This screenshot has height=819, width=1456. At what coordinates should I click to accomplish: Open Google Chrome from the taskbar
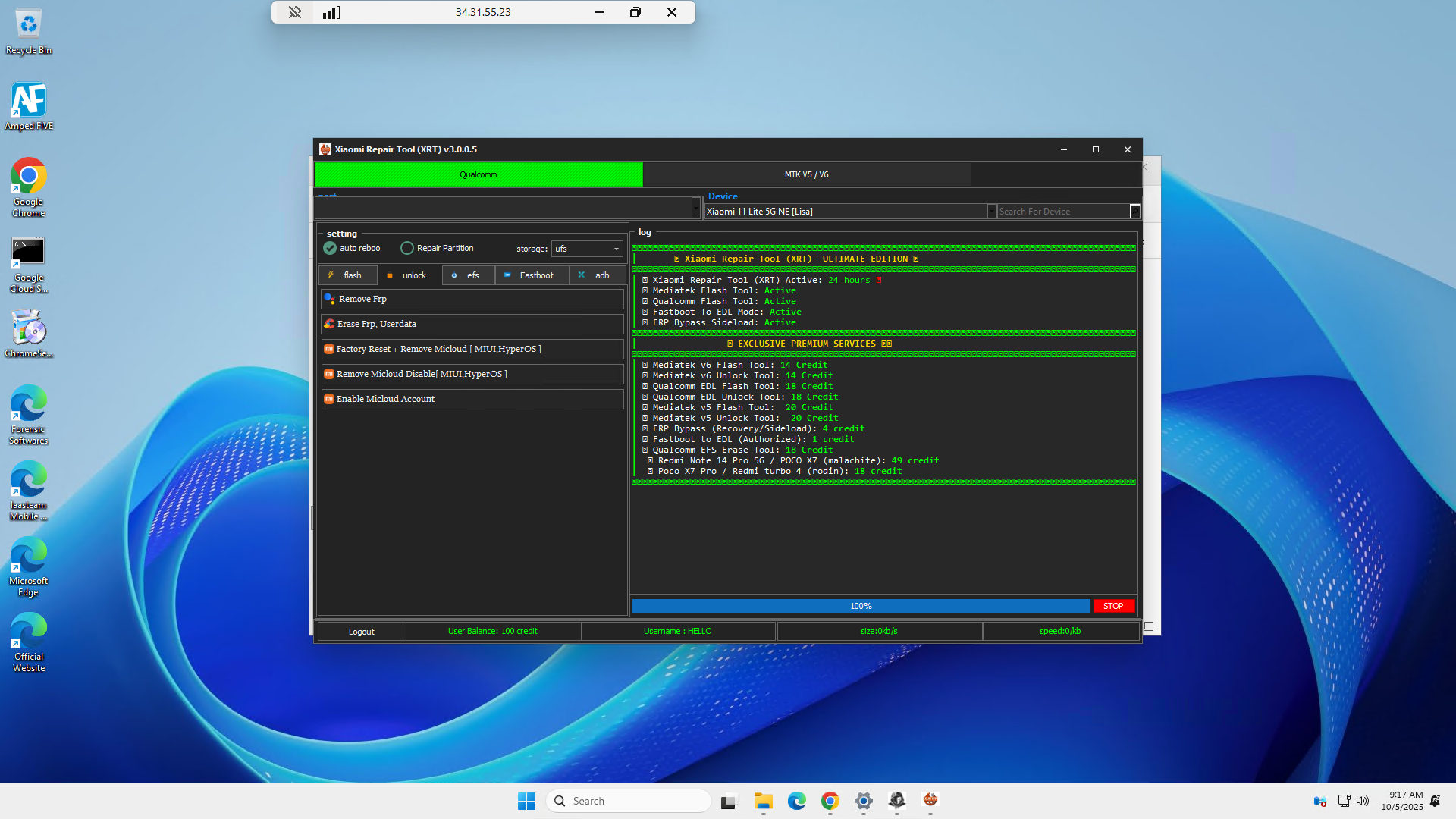point(830,801)
